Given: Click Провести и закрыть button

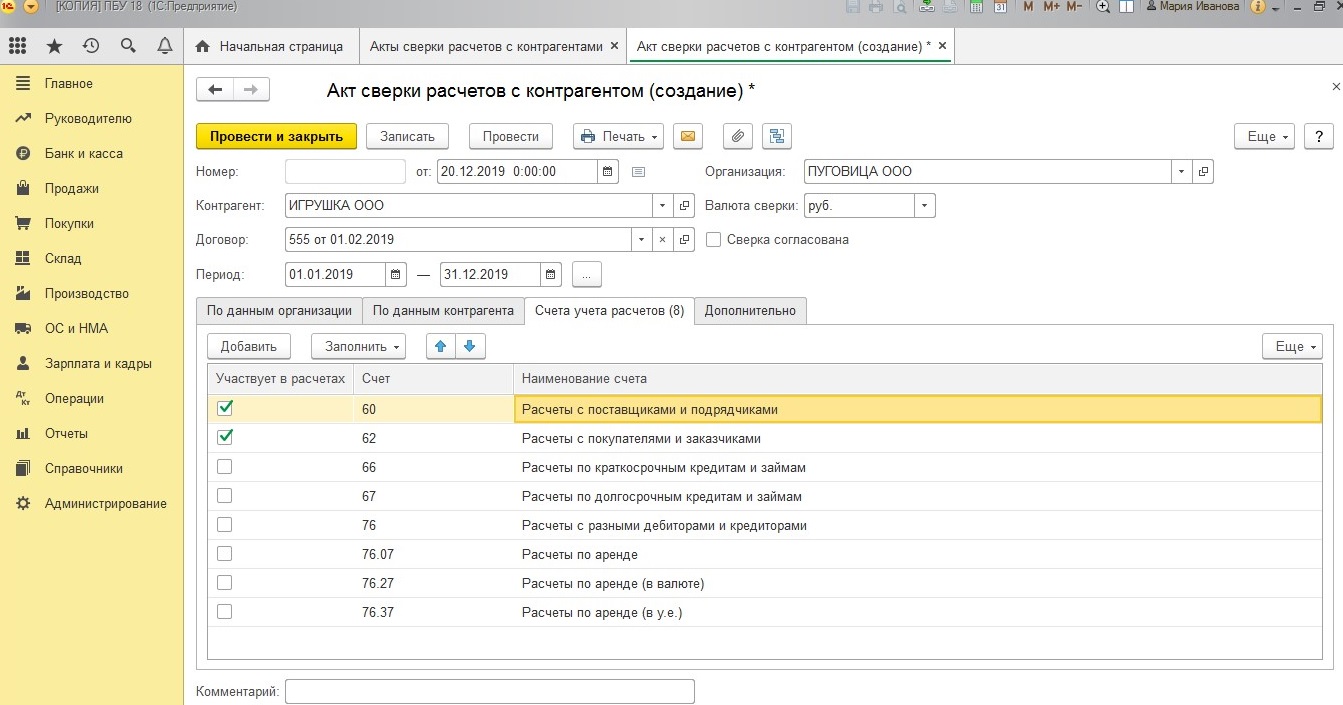Looking at the screenshot, I should pos(276,137).
